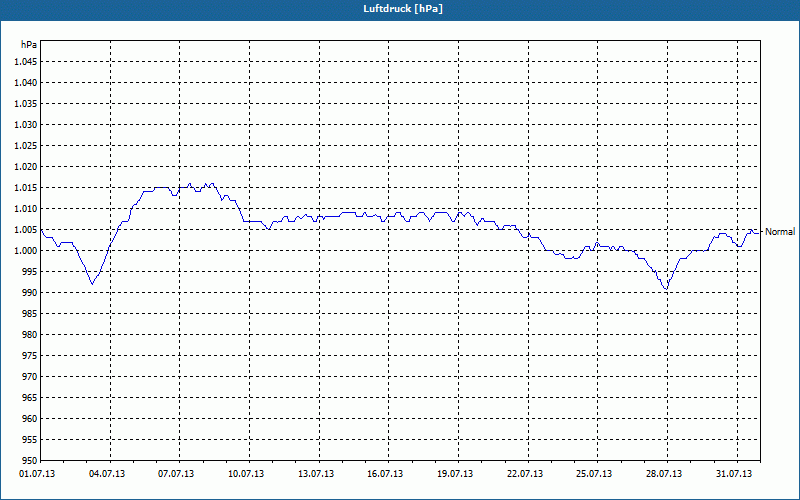
Task: Click the 965 y-axis label
Action: click(30, 398)
